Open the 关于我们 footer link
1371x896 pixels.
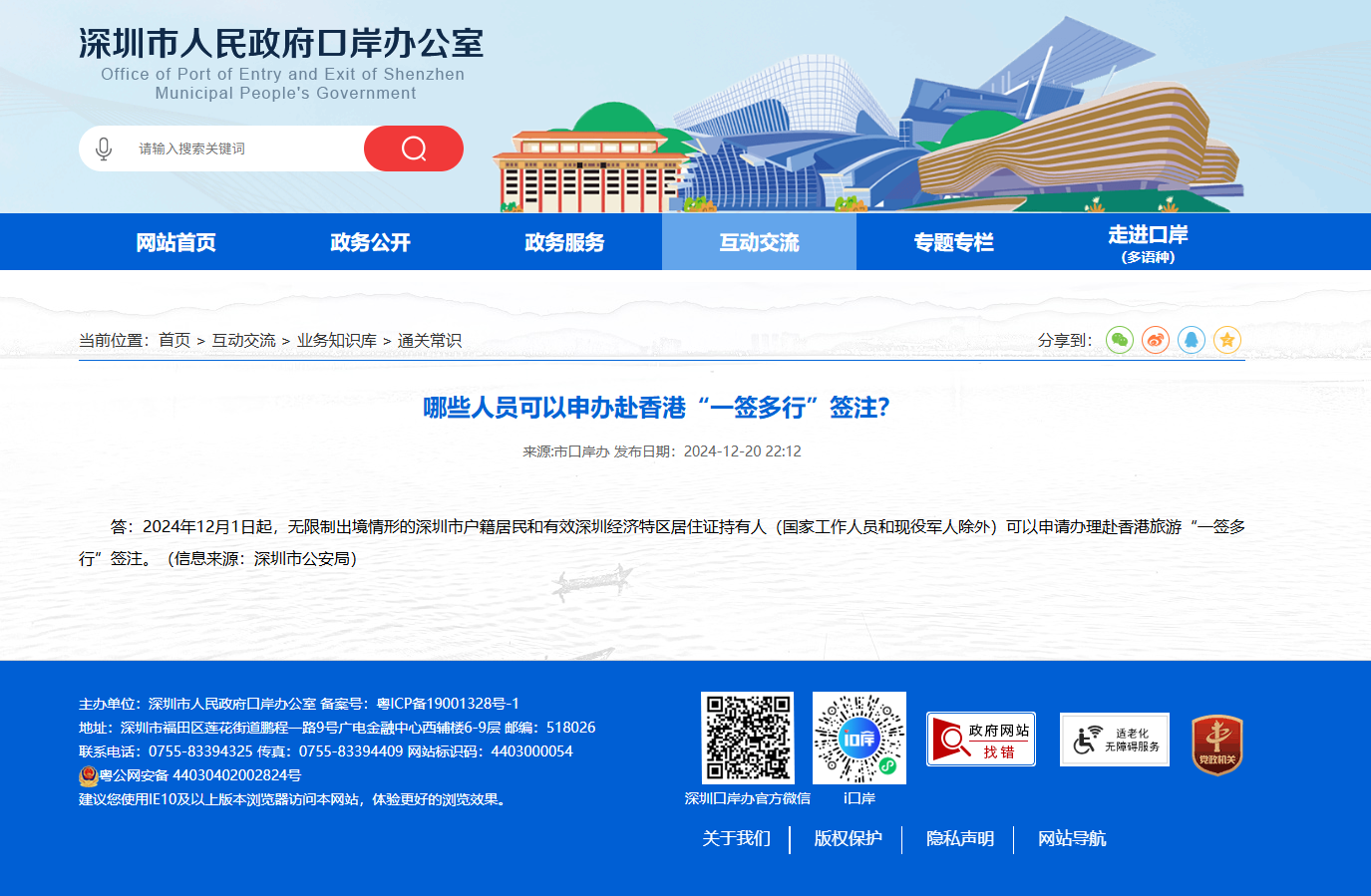pos(737,838)
